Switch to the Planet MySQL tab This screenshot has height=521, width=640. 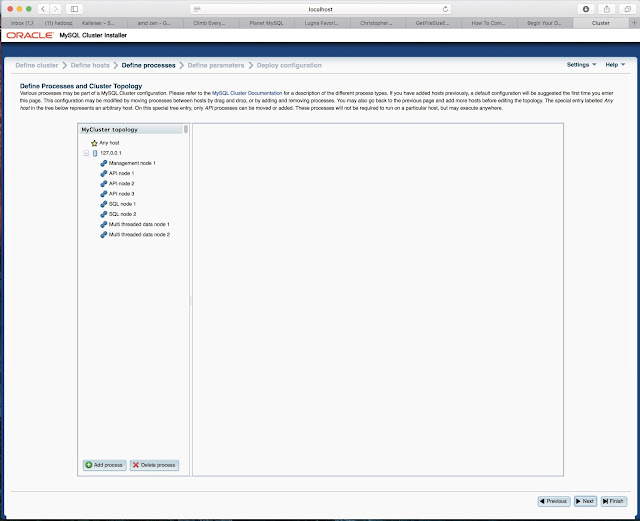[266, 23]
